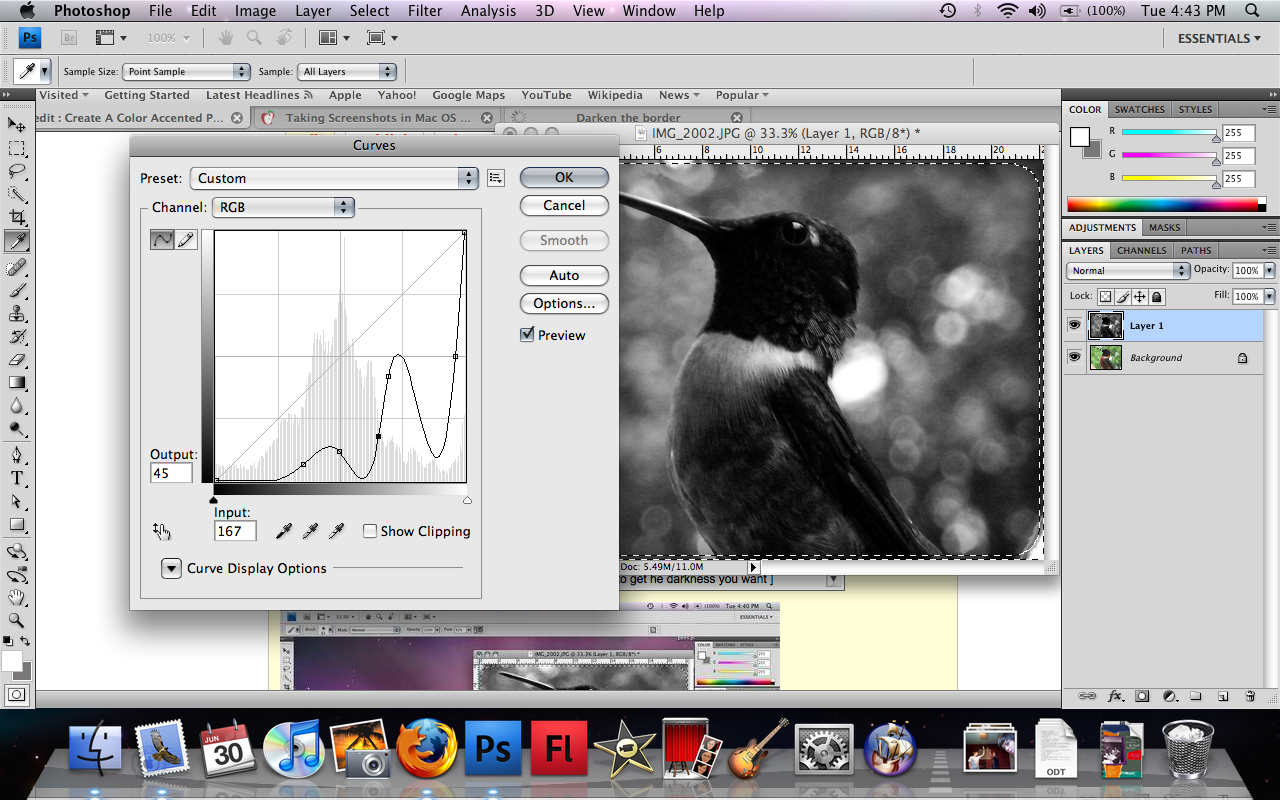Click the Options... button in Curves
The height and width of the screenshot is (800, 1280).
[564, 303]
